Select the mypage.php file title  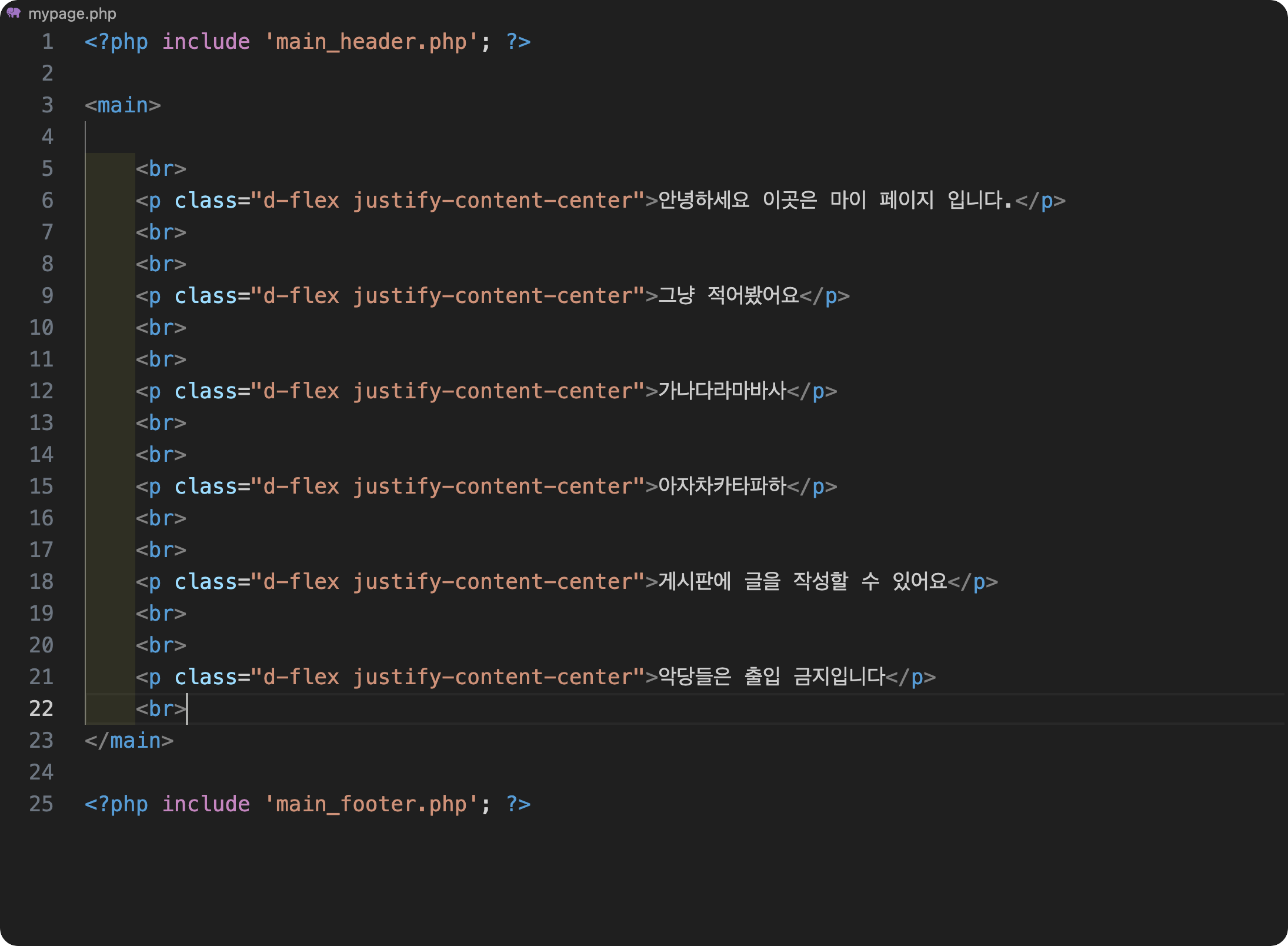[72, 14]
